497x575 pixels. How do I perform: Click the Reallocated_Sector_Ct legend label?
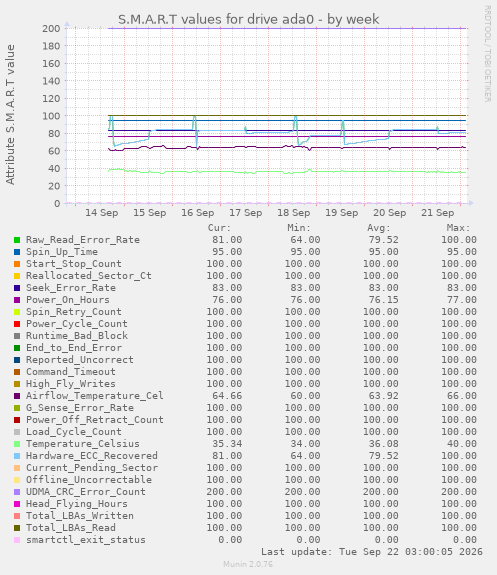click(x=88, y=276)
